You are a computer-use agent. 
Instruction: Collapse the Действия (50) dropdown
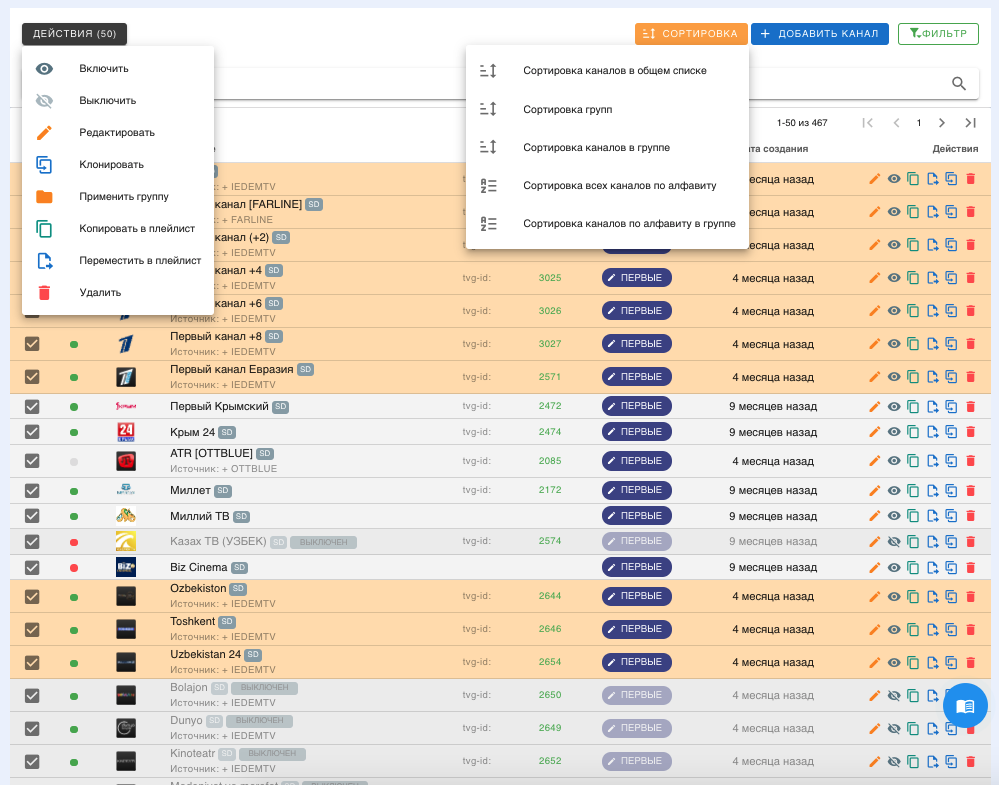pyautogui.click(x=74, y=34)
